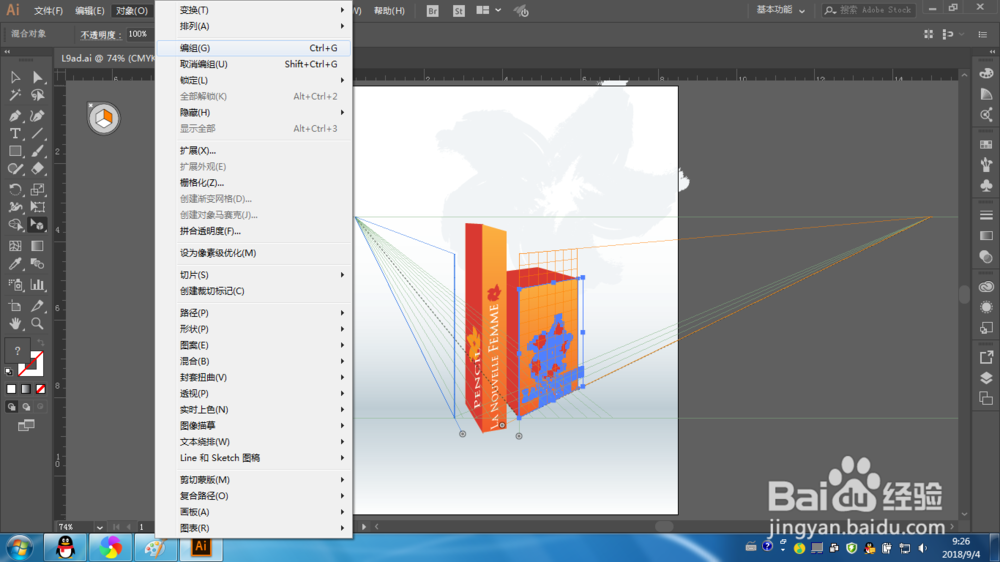This screenshot has height=562, width=1000.
Task: Select the Paintbrush tool
Action: point(38,152)
